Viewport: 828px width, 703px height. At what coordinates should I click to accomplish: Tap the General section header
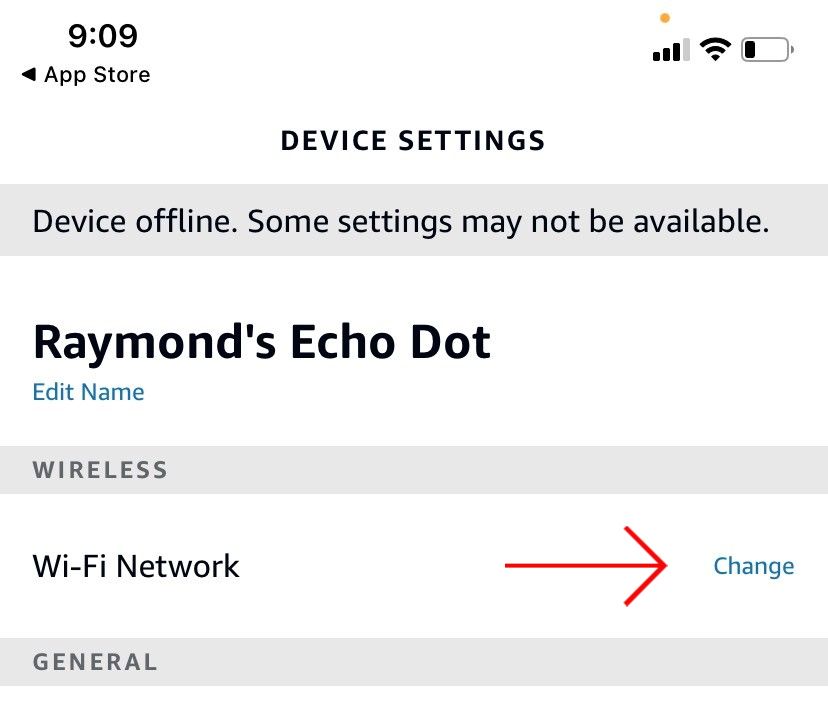click(95, 662)
